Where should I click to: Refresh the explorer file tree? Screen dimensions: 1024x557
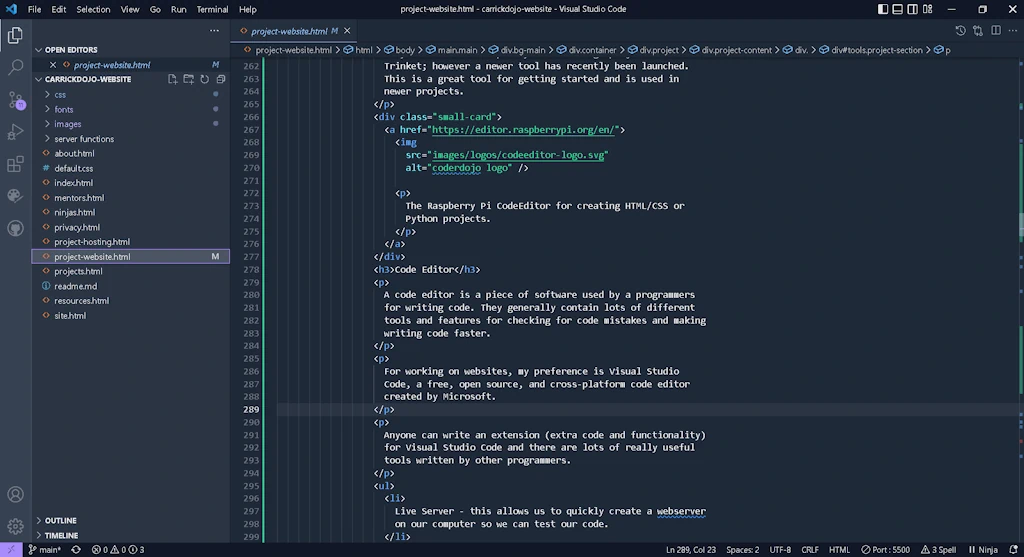[204, 79]
